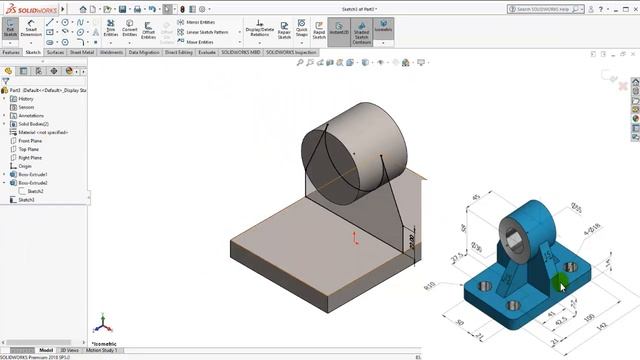Open the DisplayManager tab
The height and width of the screenshot is (360, 640).
(69, 71)
